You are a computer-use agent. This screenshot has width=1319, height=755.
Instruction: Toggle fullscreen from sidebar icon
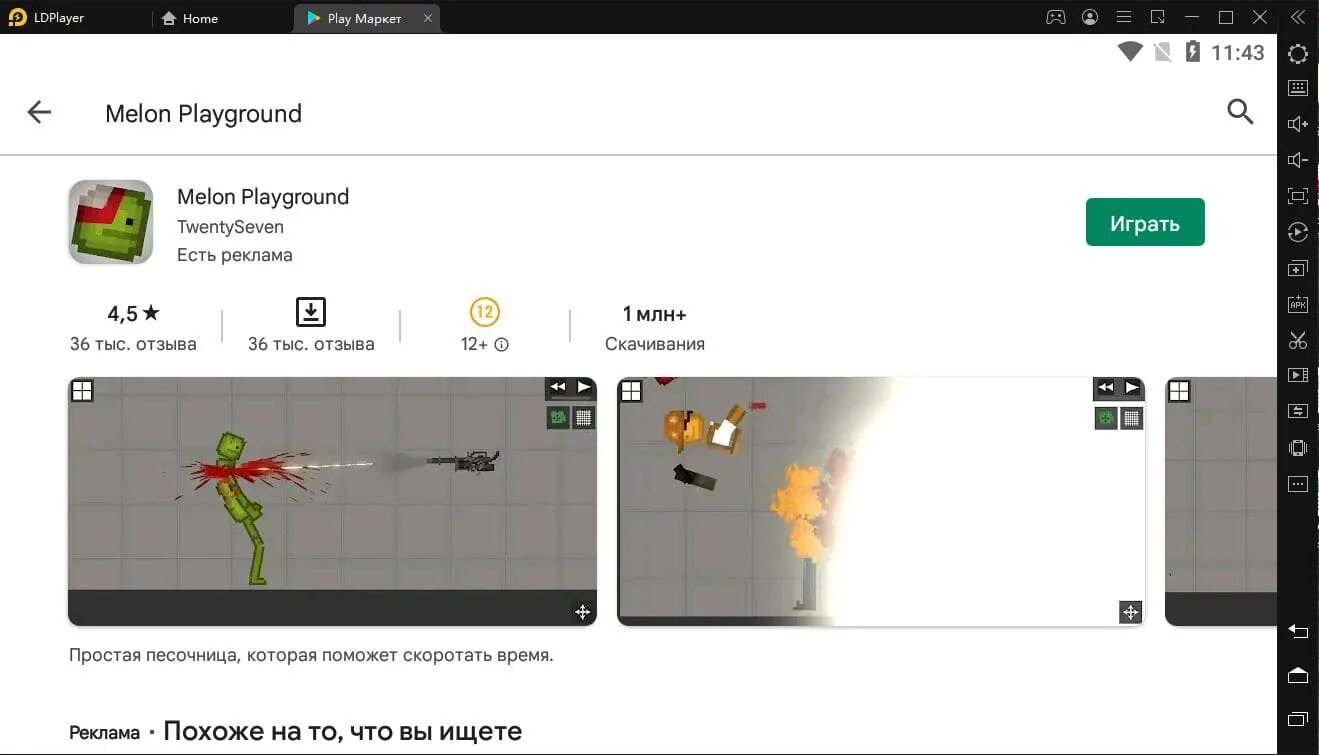pos(1298,196)
